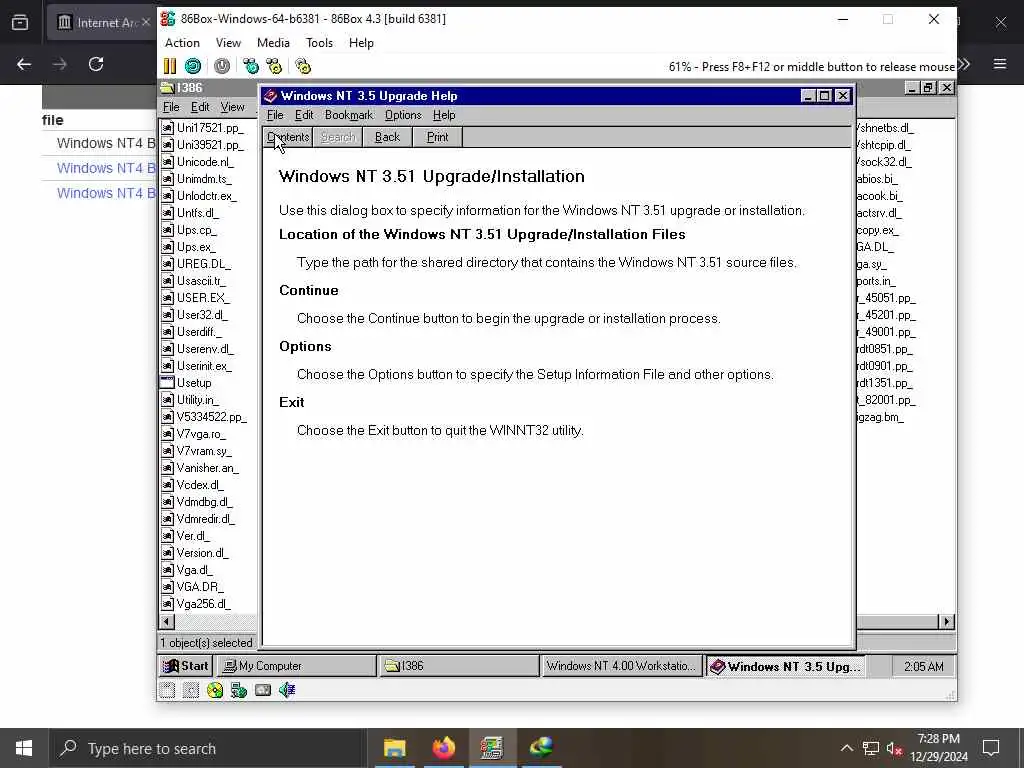The image size is (1024, 768).
Task: Select the USER.EX_ file icon
Action: click(167, 298)
